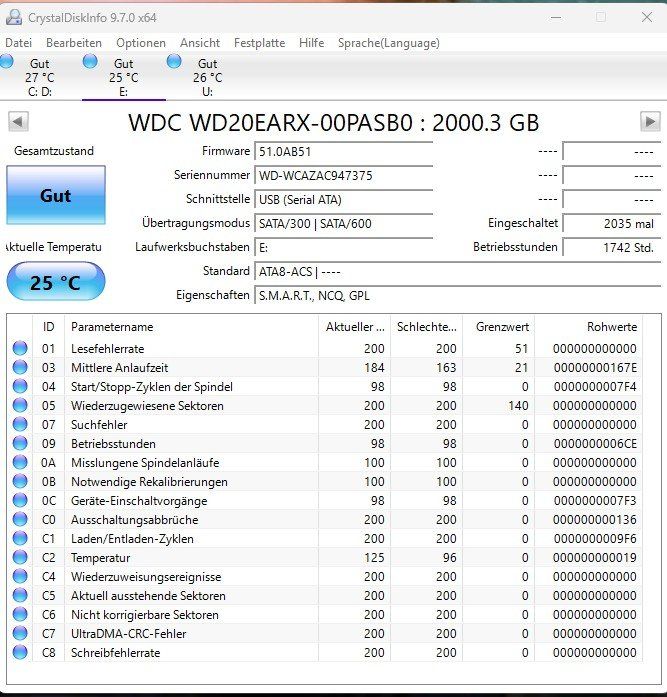Click the Eingeschaltet value 2035 mal
This screenshot has width=667, height=697.
[611, 224]
